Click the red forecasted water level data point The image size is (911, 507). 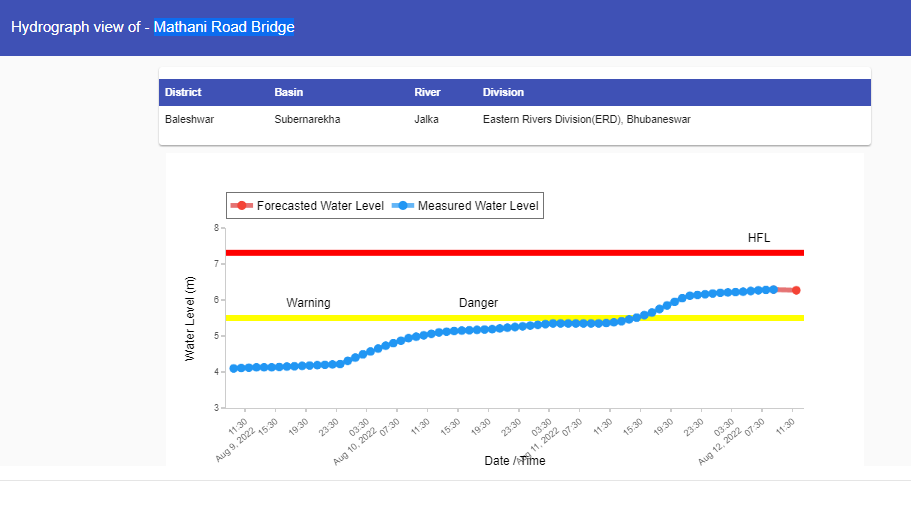796,290
